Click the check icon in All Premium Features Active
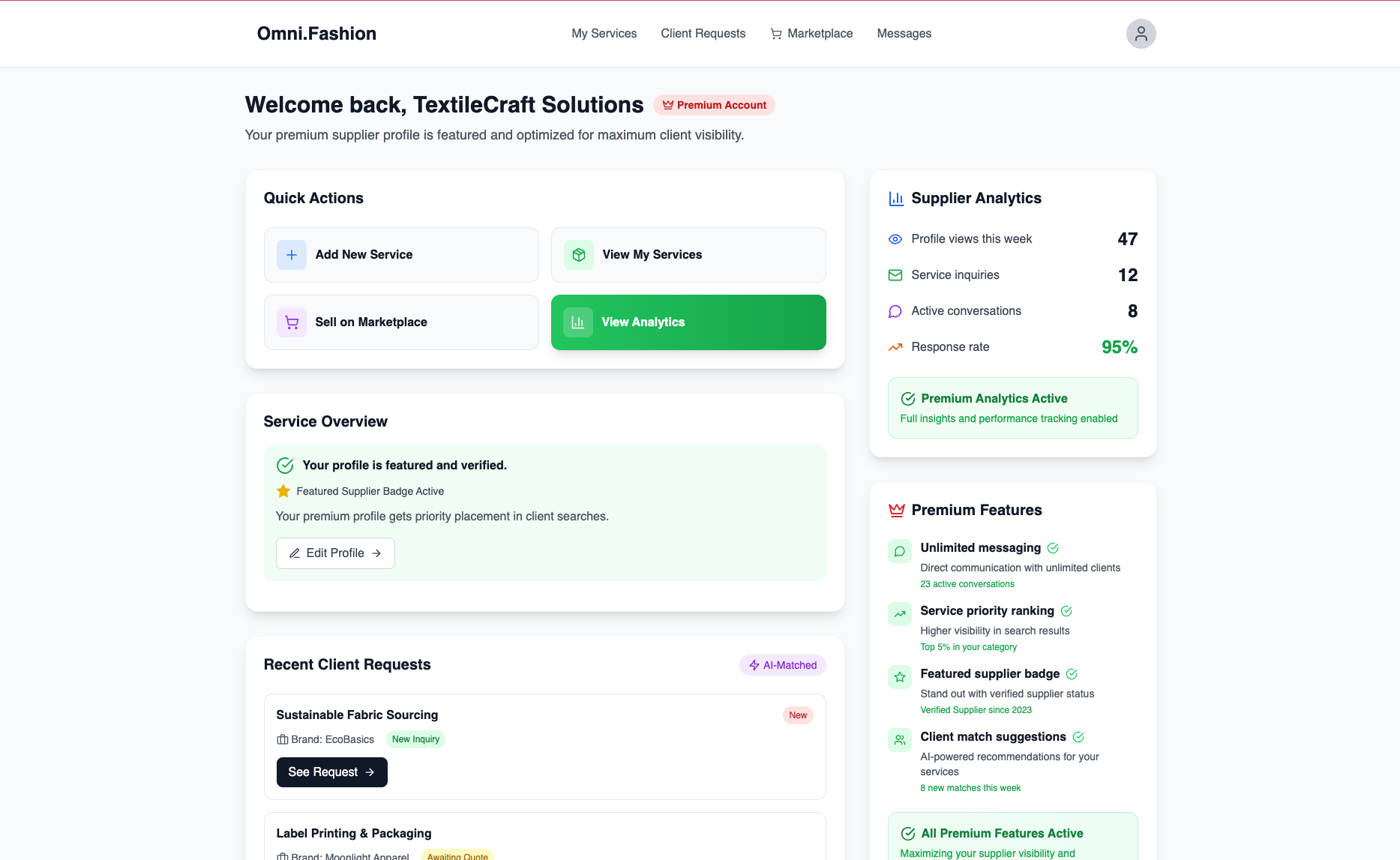1400x860 pixels. click(x=908, y=834)
